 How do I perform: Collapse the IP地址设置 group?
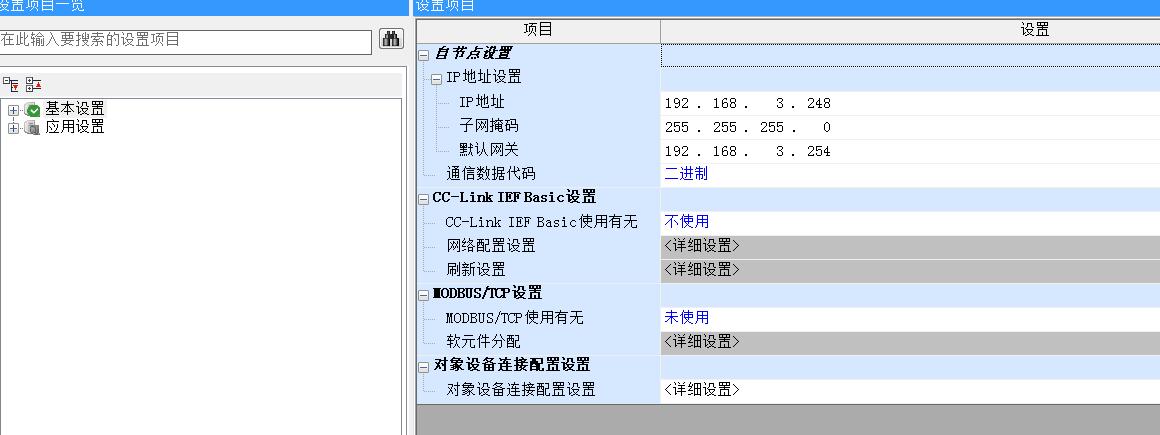pos(436,78)
